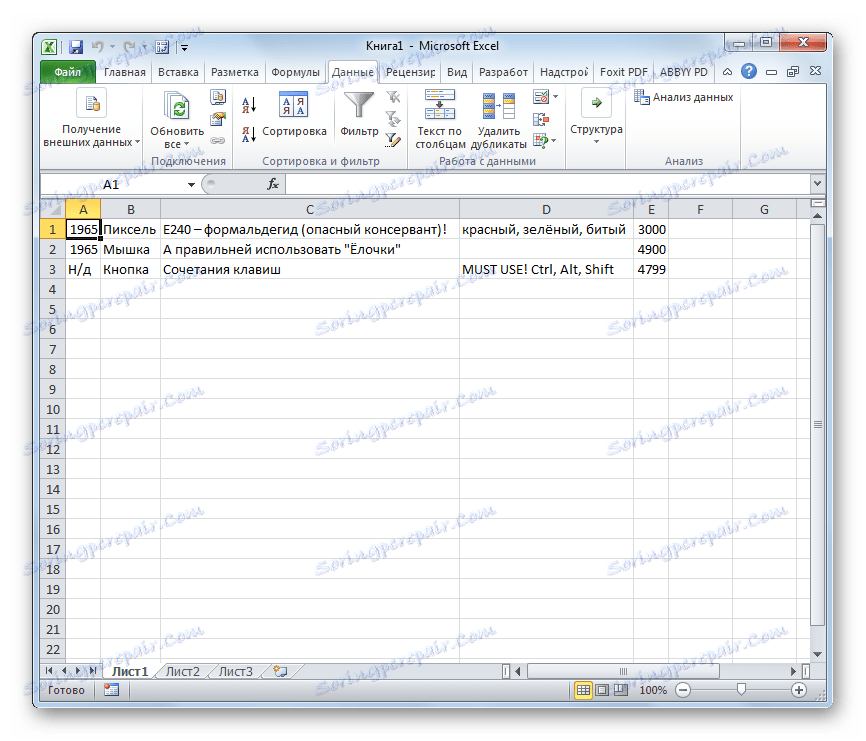This screenshot has height=741, width=866.
Task: Click Обновить все refresh icon
Action: [x=177, y=107]
